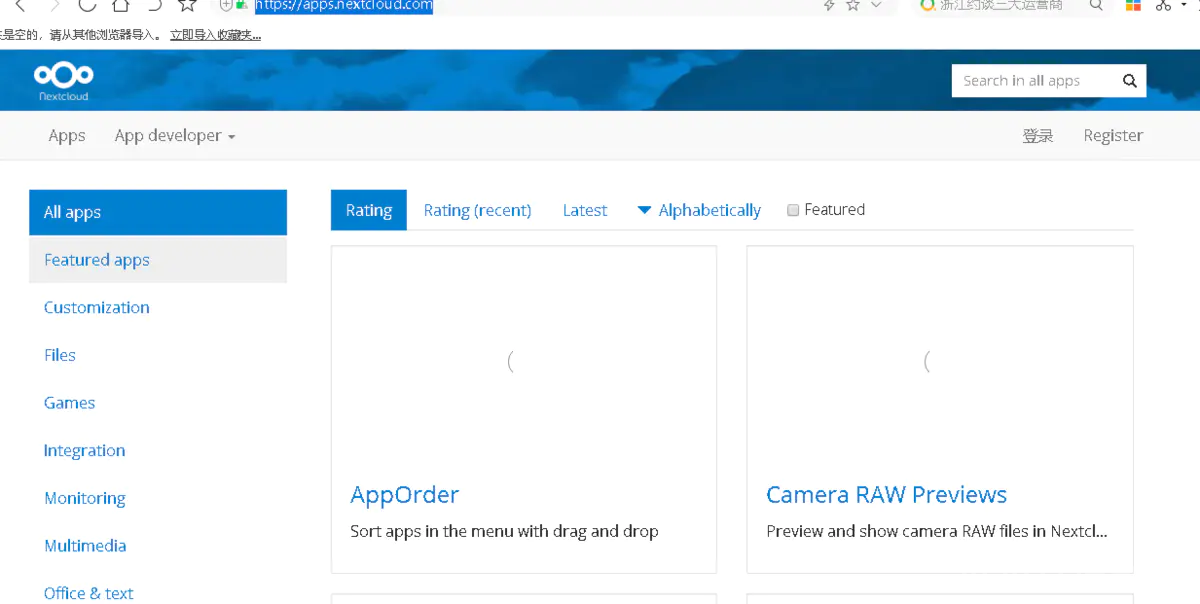The height and width of the screenshot is (604, 1200).
Task: Open the AppOrder app title
Action: pos(405,495)
